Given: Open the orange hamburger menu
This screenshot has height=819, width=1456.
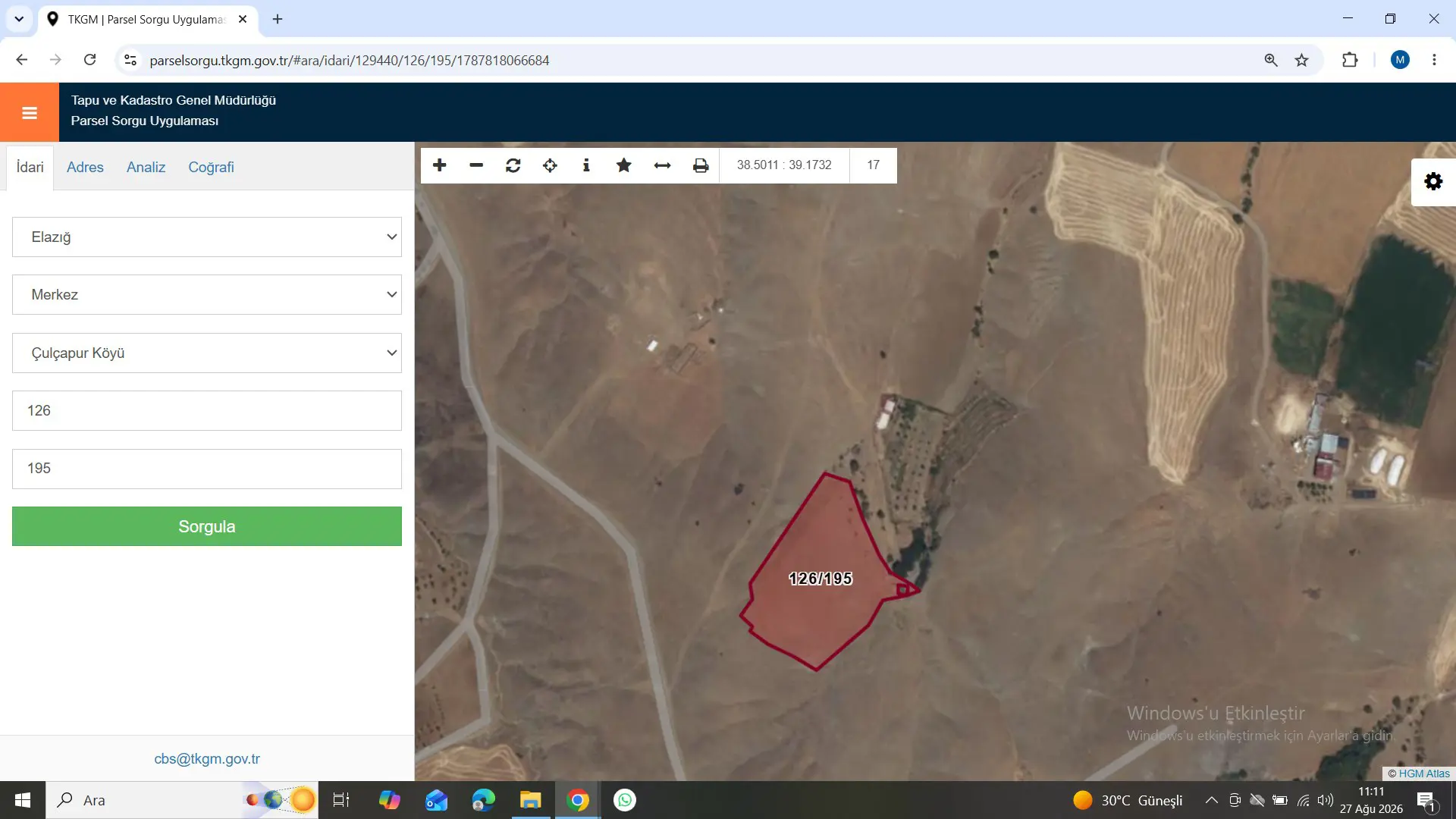Looking at the screenshot, I should pyautogui.click(x=30, y=113).
